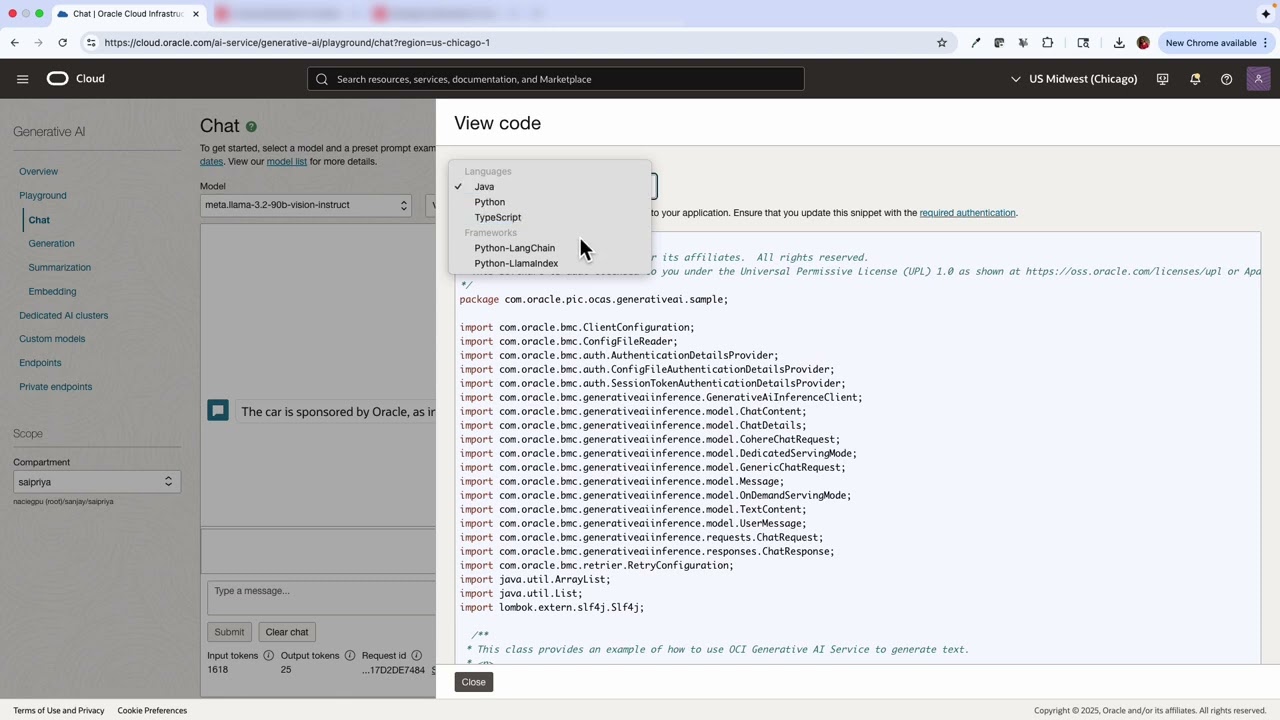Image resolution: width=1280 pixels, height=720 pixels.
Task: Open the Compartment dropdown saipriya
Action: [x=96, y=482]
